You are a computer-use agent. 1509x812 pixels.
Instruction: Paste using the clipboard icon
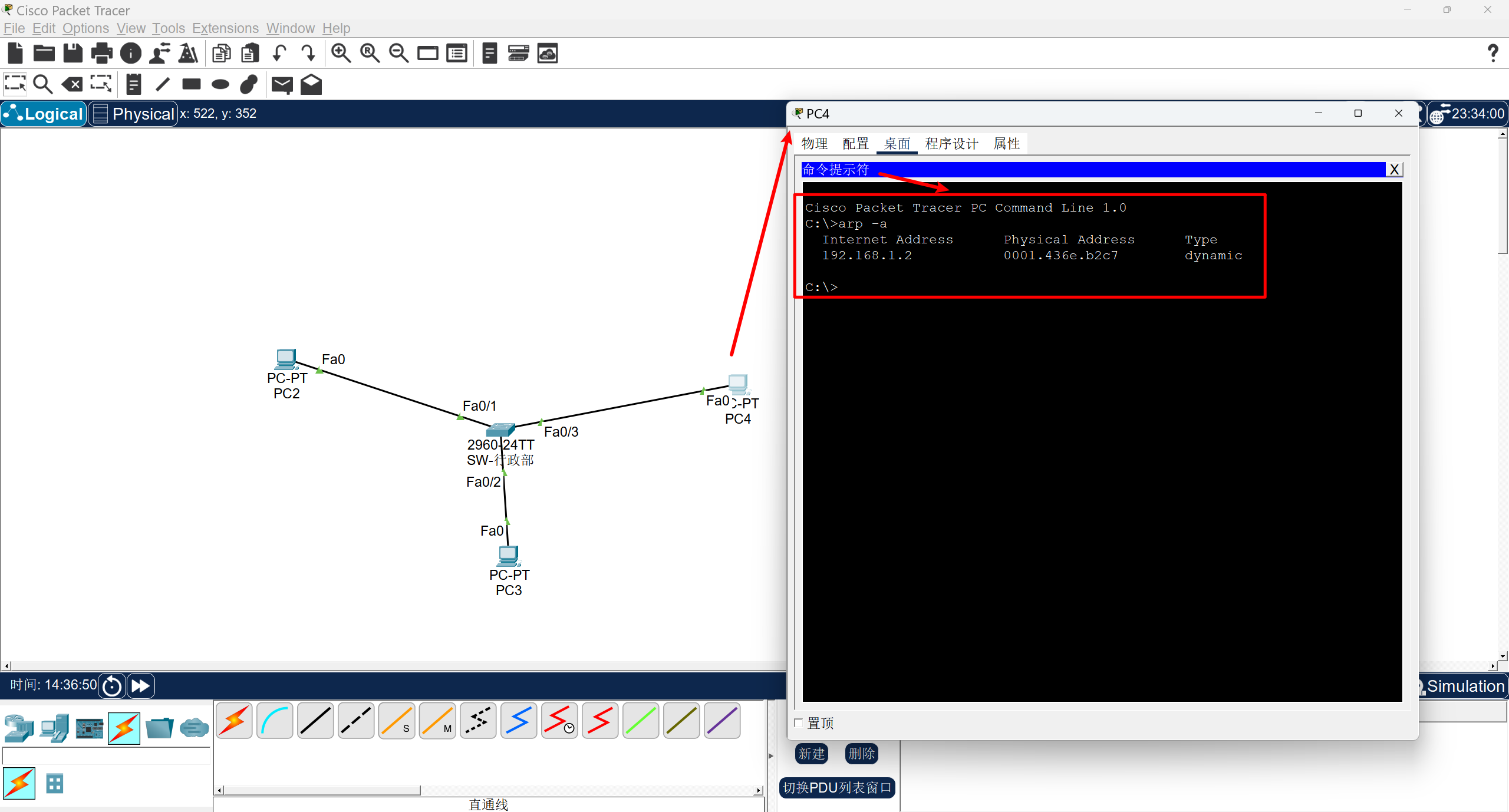pos(251,53)
